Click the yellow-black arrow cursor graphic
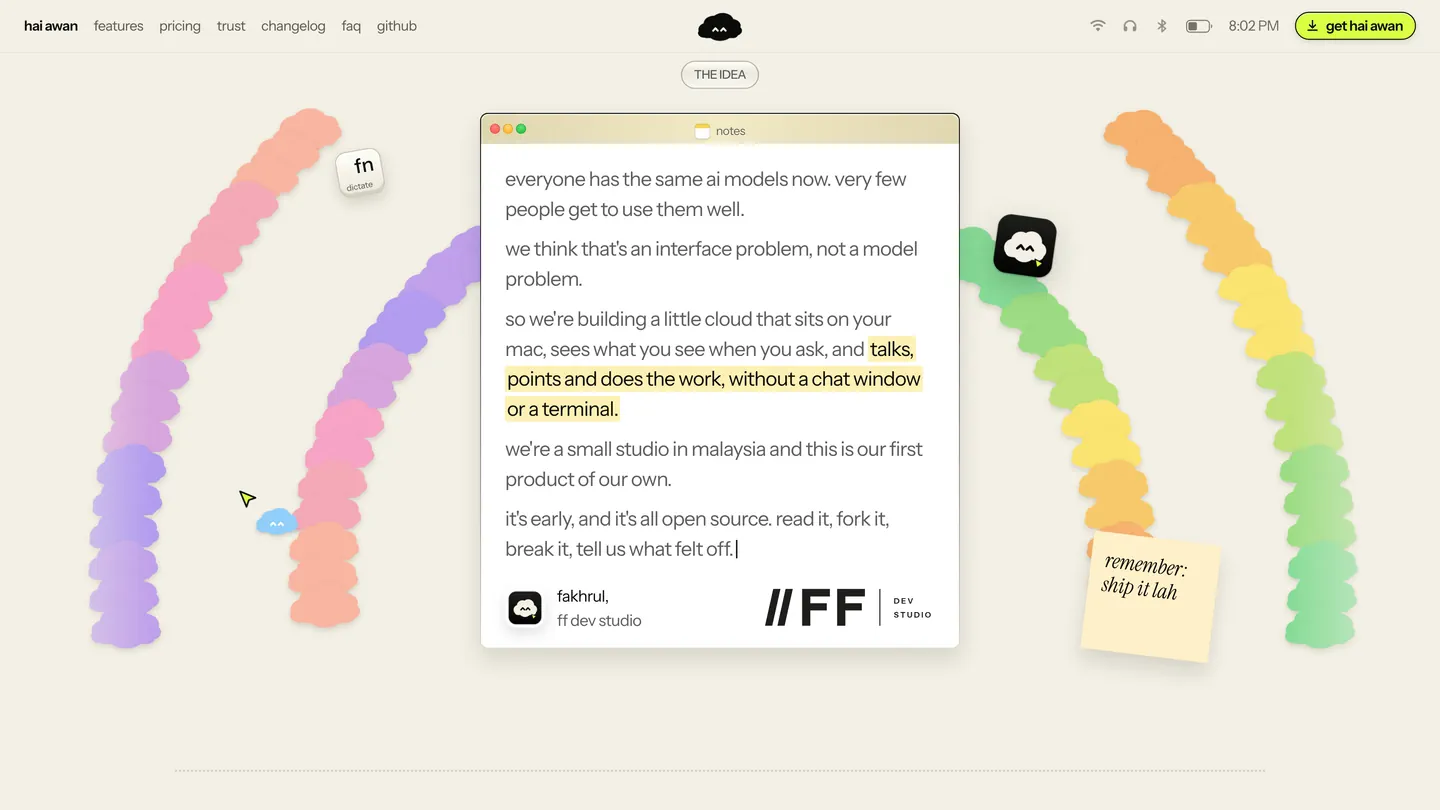The width and height of the screenshot is (1440, 810). coord(247,498)
